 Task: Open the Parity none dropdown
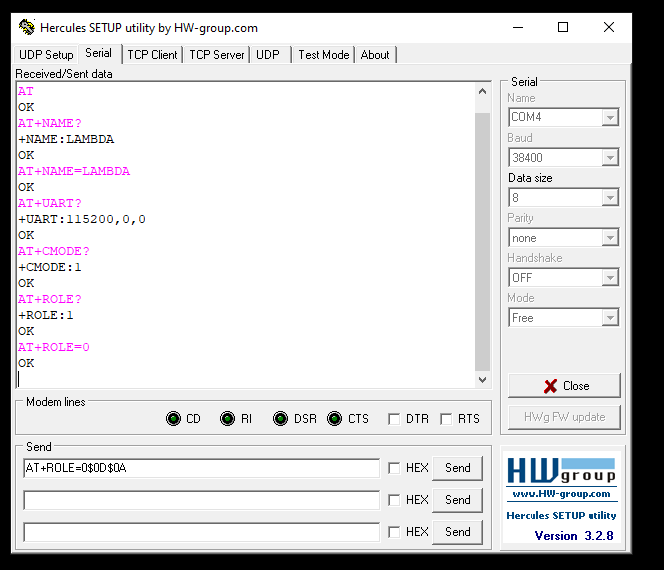610,238
